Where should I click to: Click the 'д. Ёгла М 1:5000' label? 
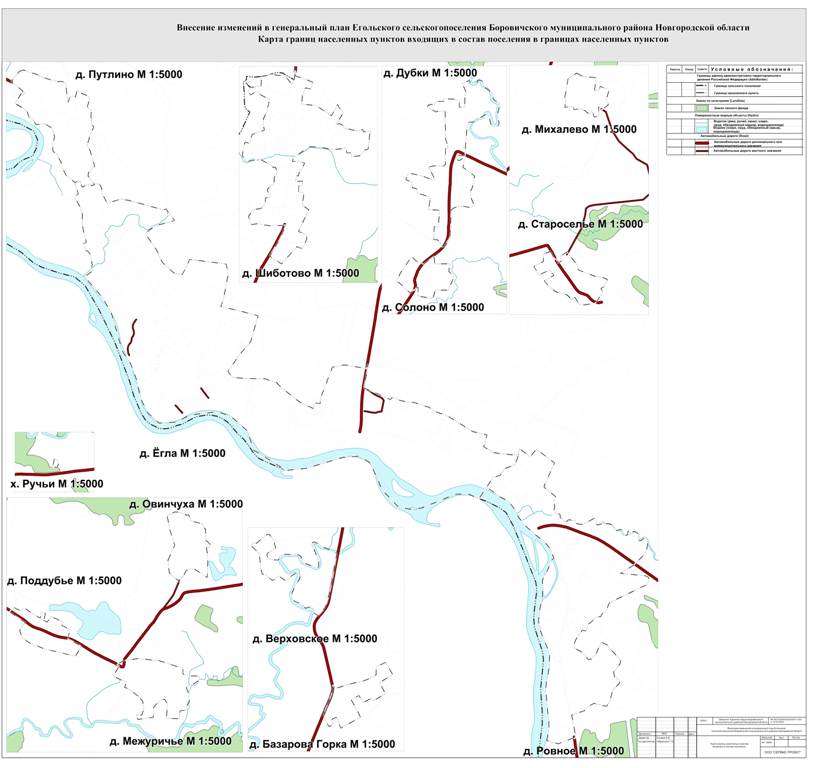pyautogui.click(x=182, y=453)
